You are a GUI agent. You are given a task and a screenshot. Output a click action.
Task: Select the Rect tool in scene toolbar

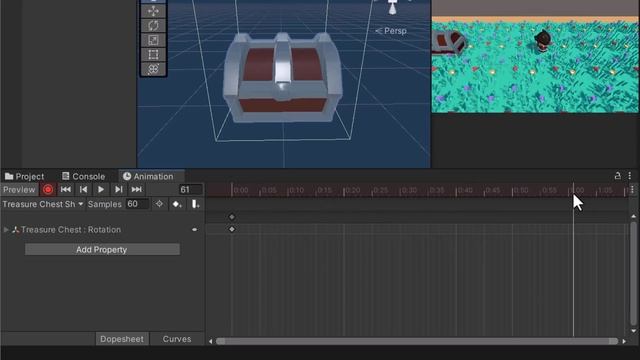(x=153, y=54)
